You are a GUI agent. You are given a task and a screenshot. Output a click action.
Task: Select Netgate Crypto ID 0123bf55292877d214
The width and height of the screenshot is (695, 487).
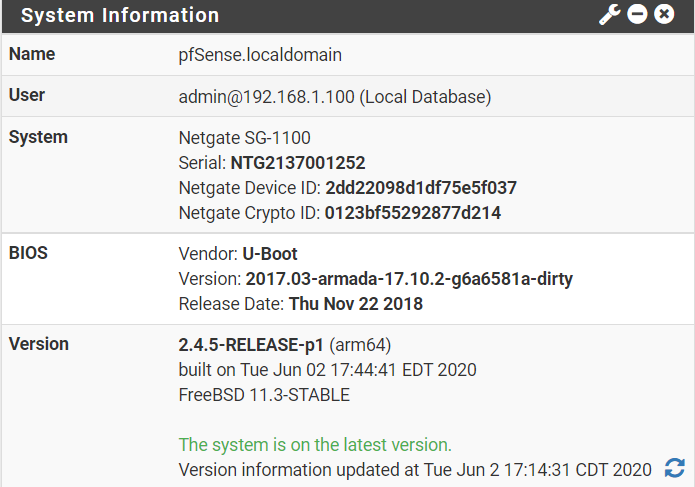(413, 213)
